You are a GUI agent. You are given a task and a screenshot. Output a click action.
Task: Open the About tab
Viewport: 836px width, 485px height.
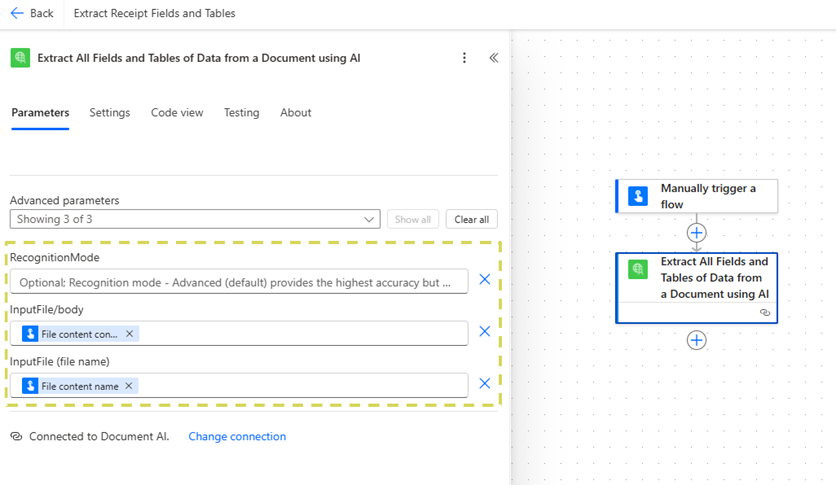(x=295, y=113)
